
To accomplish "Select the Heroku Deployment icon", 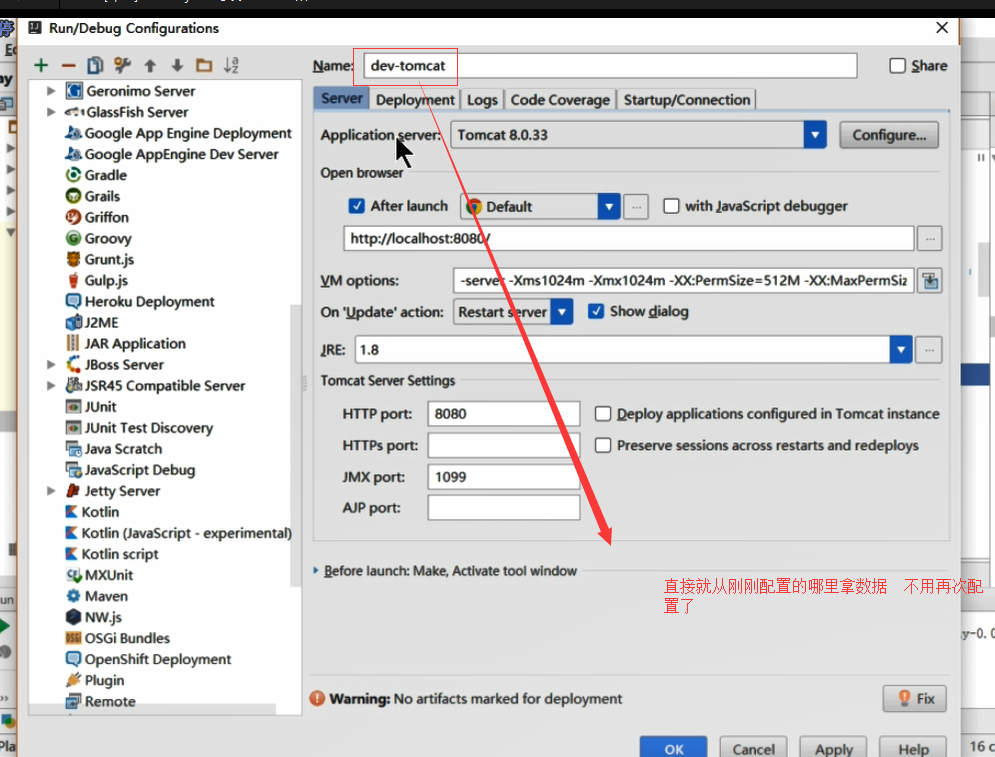I will (74, 301).
